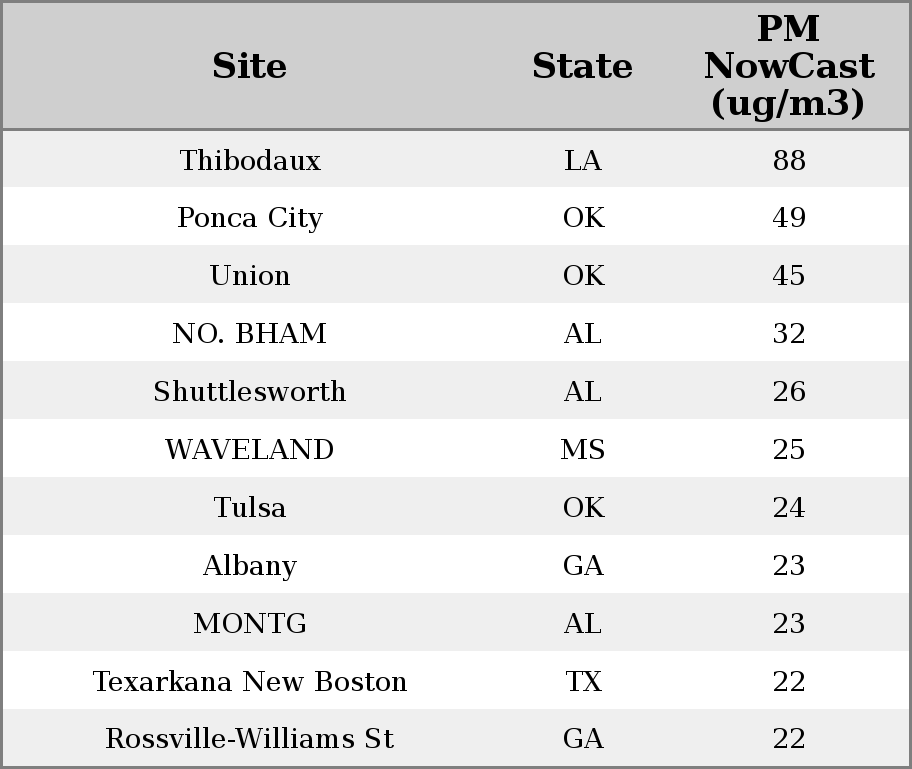Select Texarkana New Boston site cell

point(250,682)
